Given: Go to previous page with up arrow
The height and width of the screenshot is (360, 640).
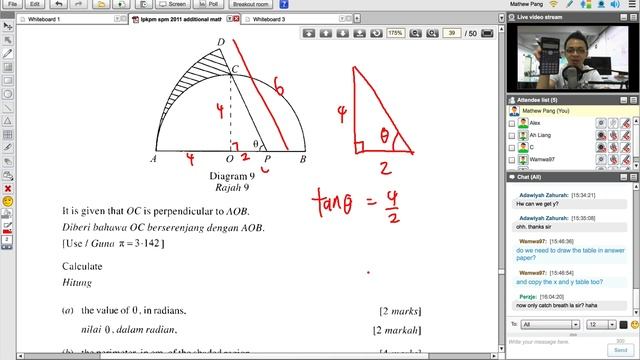Looking at the screenshot, I should [325, 33].
